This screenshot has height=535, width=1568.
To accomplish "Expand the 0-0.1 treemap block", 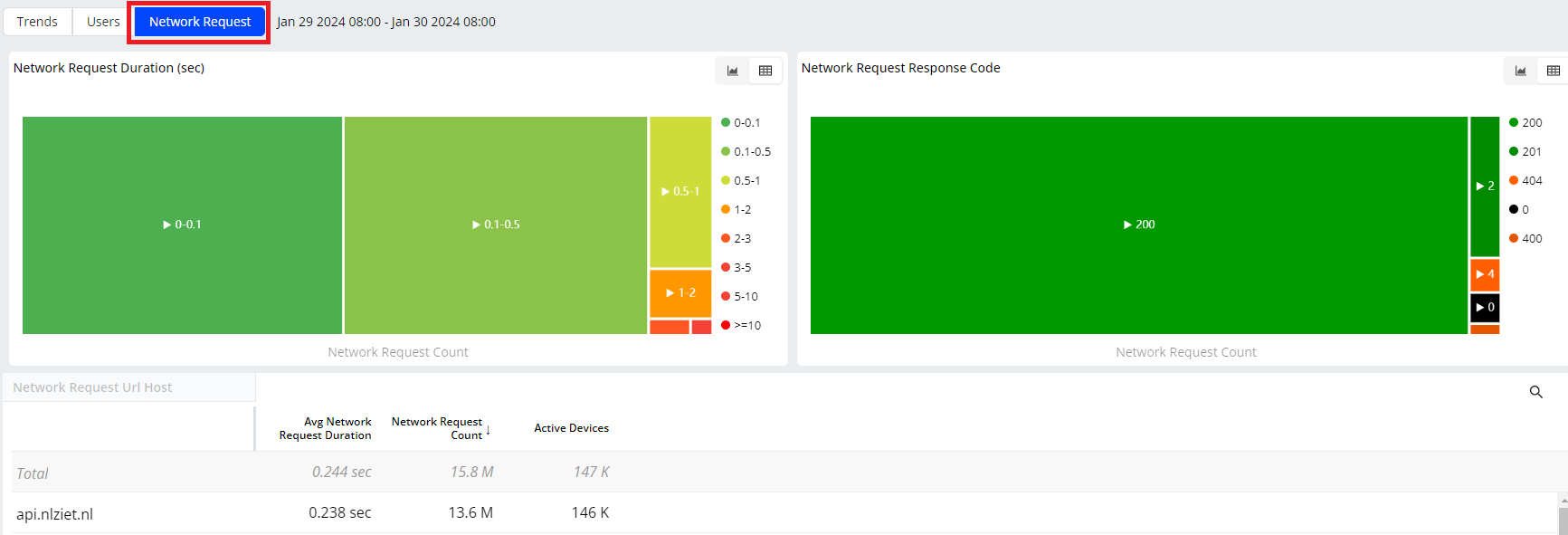I will click(182, 225).
